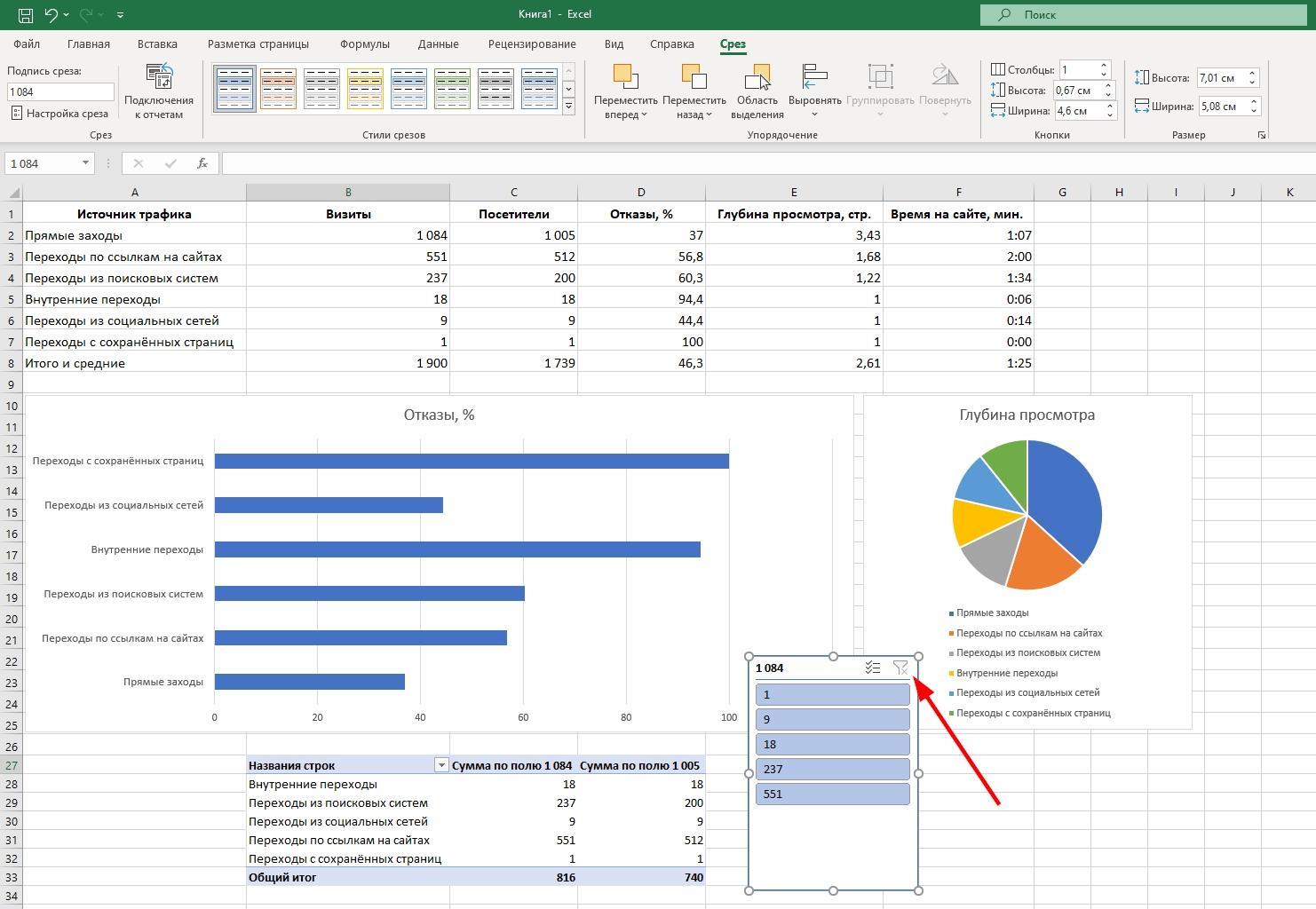The height and width of the screenshot is (909, 1316).
Task: Increase Столбцы count stepper
Action: coord(1104,65)
